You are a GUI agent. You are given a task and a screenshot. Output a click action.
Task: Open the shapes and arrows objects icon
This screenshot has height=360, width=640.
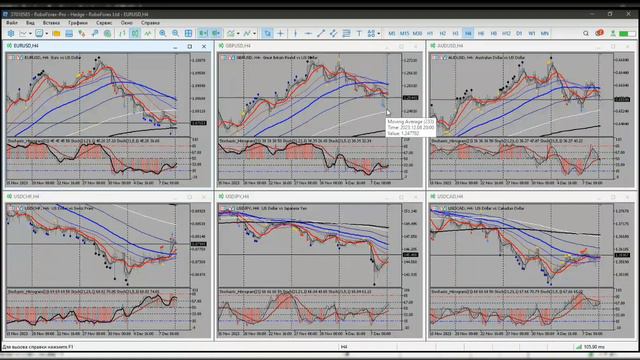(371, 33)
